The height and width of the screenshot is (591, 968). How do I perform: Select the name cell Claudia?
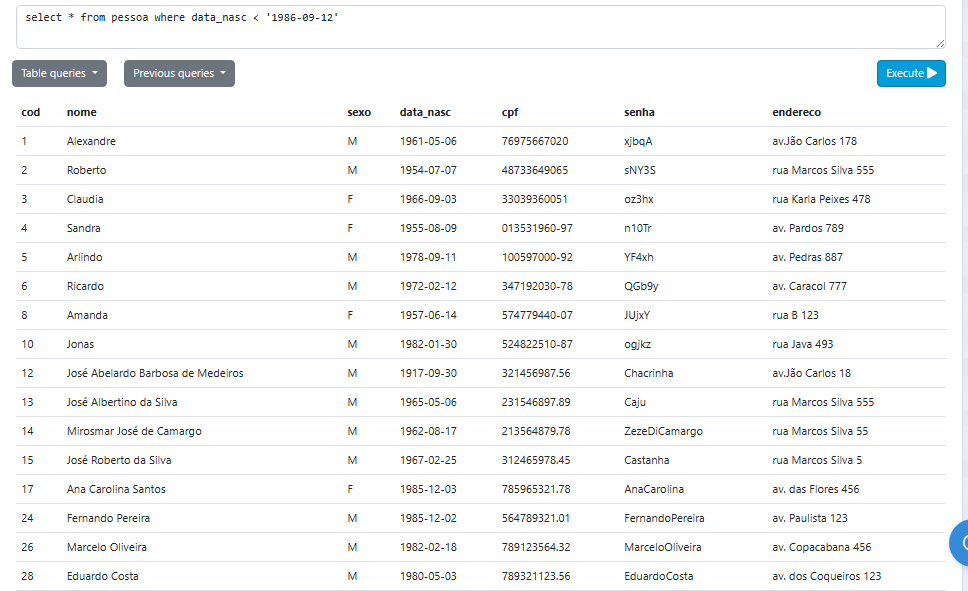click(x=85, y=199)
